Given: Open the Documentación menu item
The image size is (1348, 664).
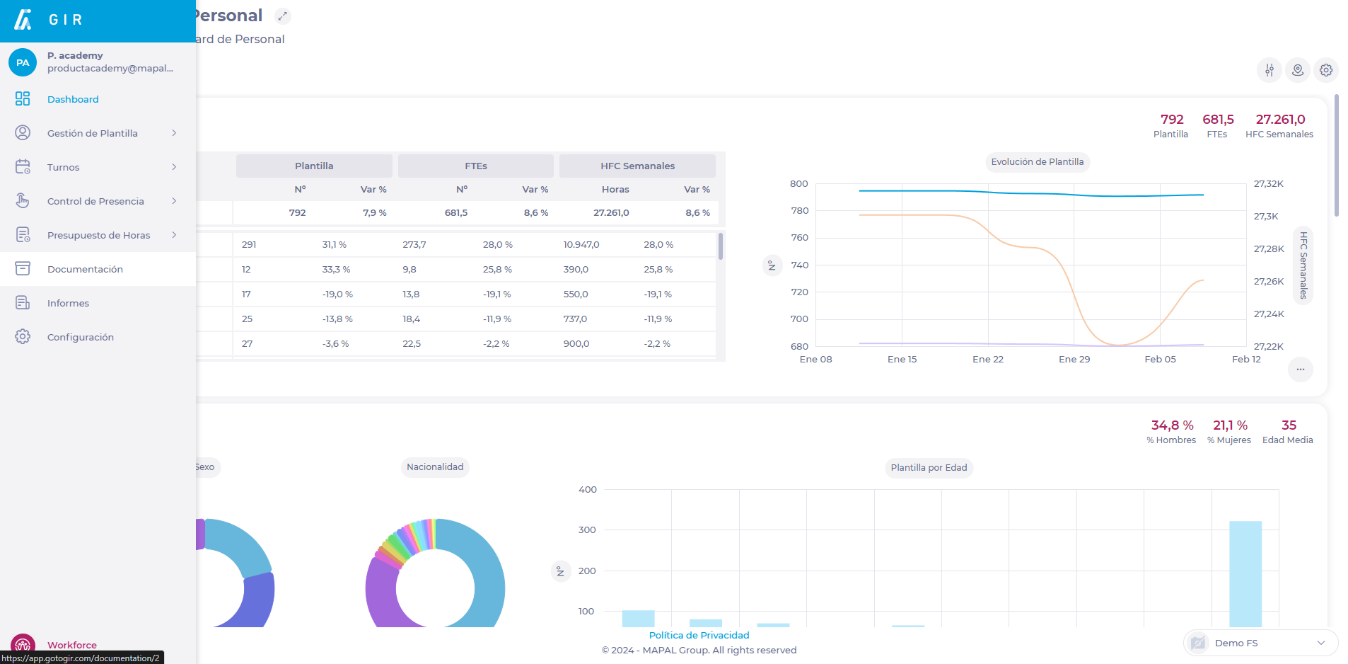Looking at the screenshot, I should click(x=85, y=269).
